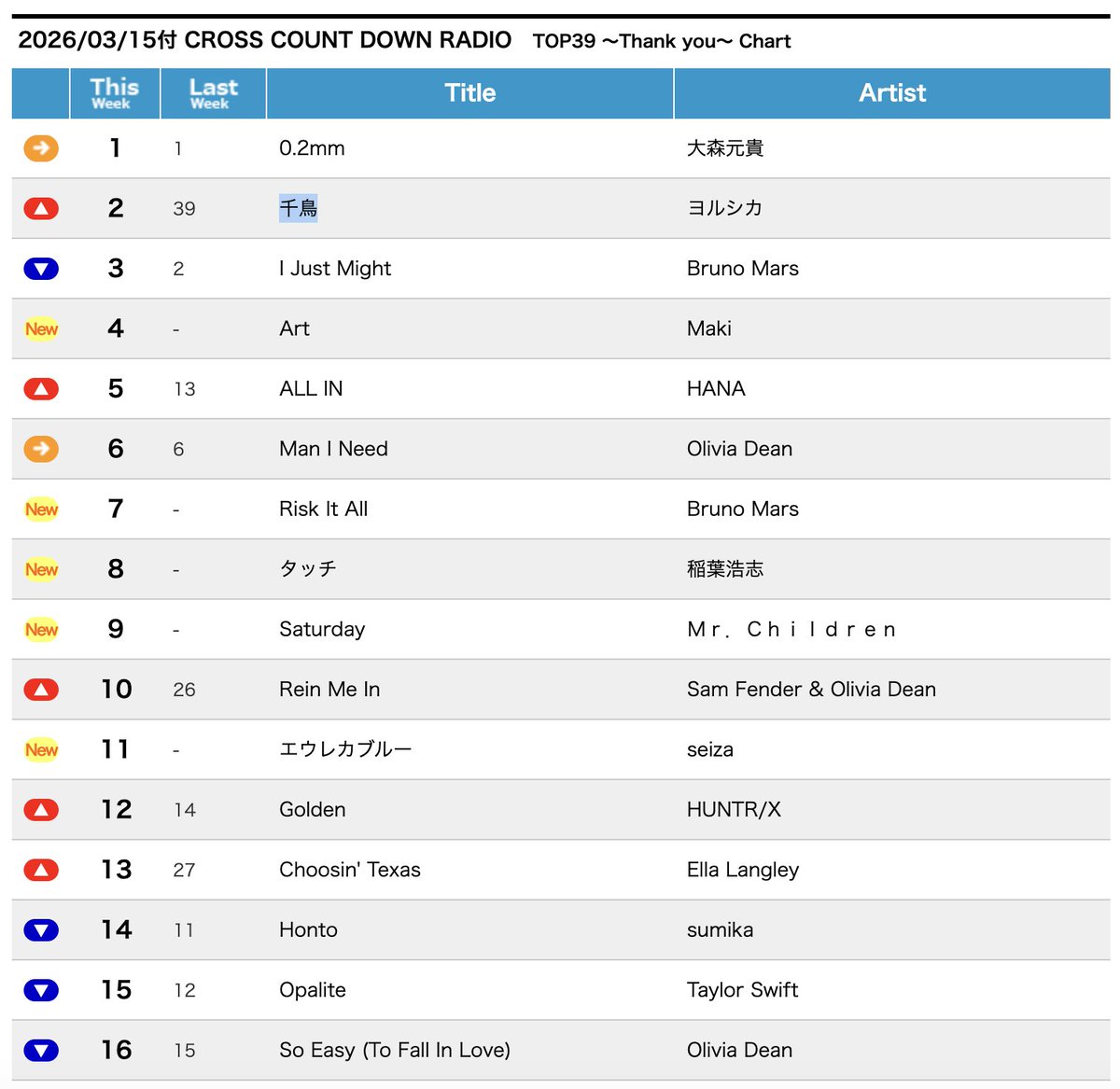Screen dimensions: 1120x1089
Task: Click the Title column header
Action: point(469,93)
